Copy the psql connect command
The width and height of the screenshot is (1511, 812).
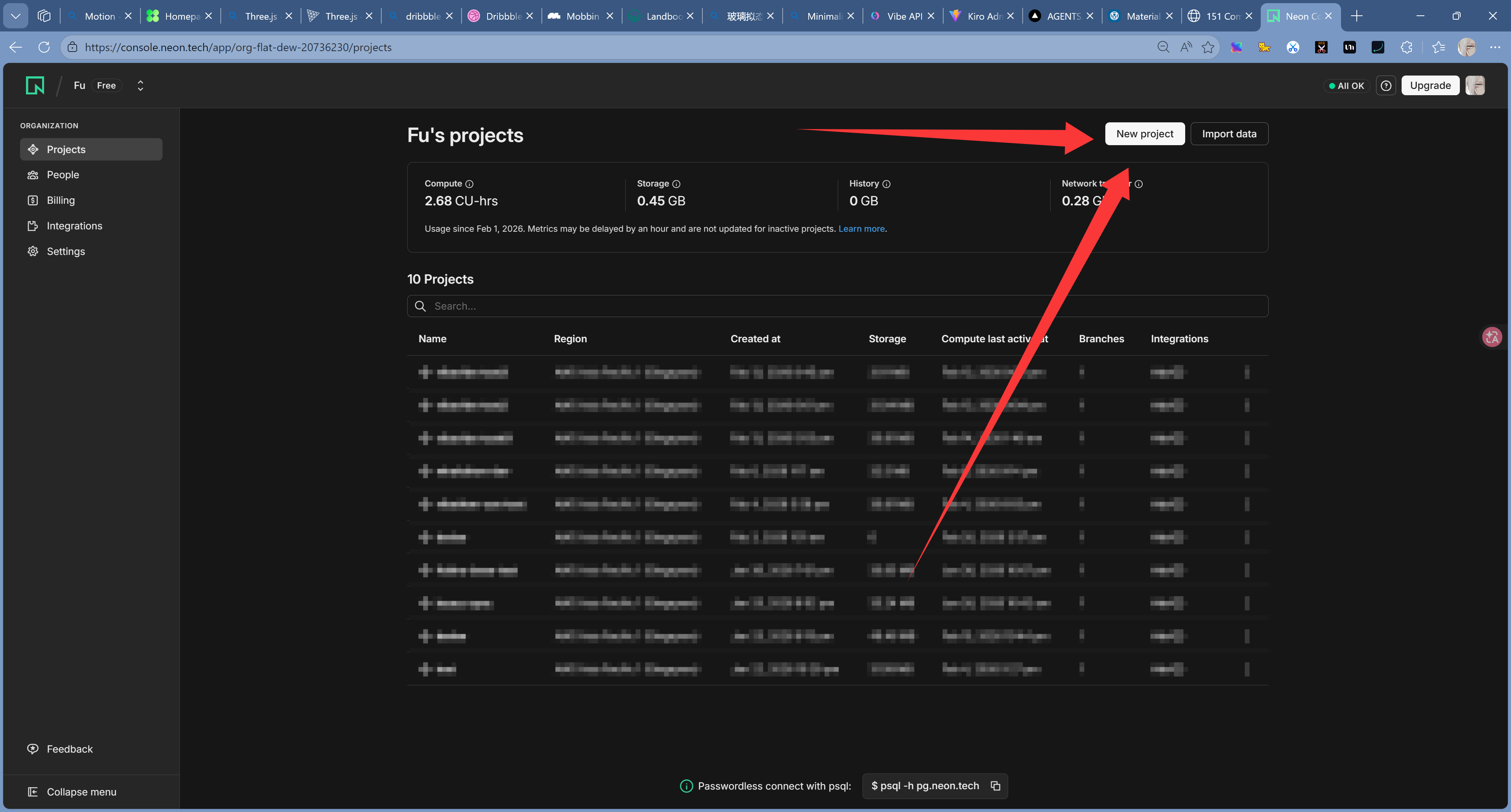click(x=996, y=786)
